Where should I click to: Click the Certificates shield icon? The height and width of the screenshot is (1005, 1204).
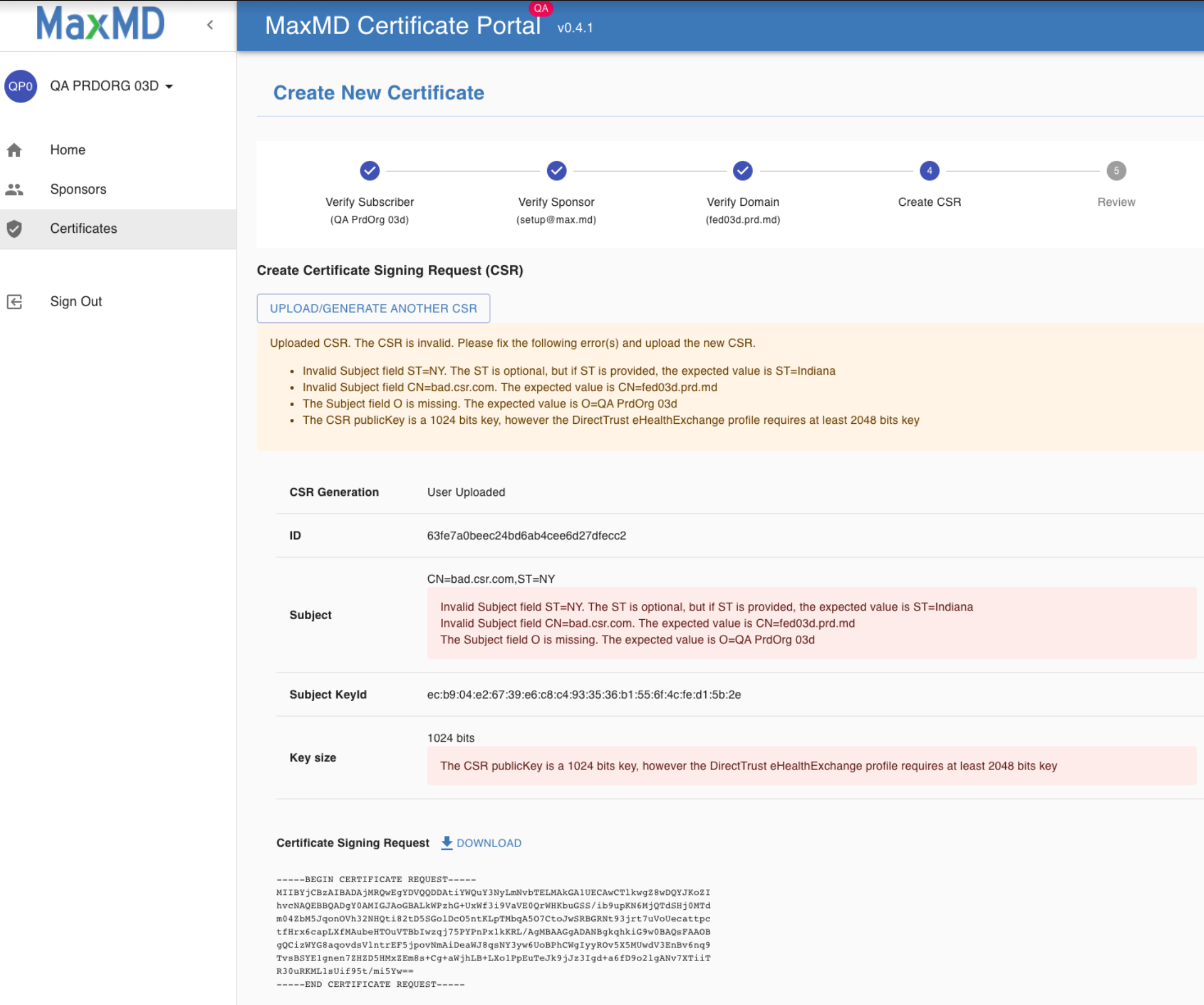pos(14,229)
